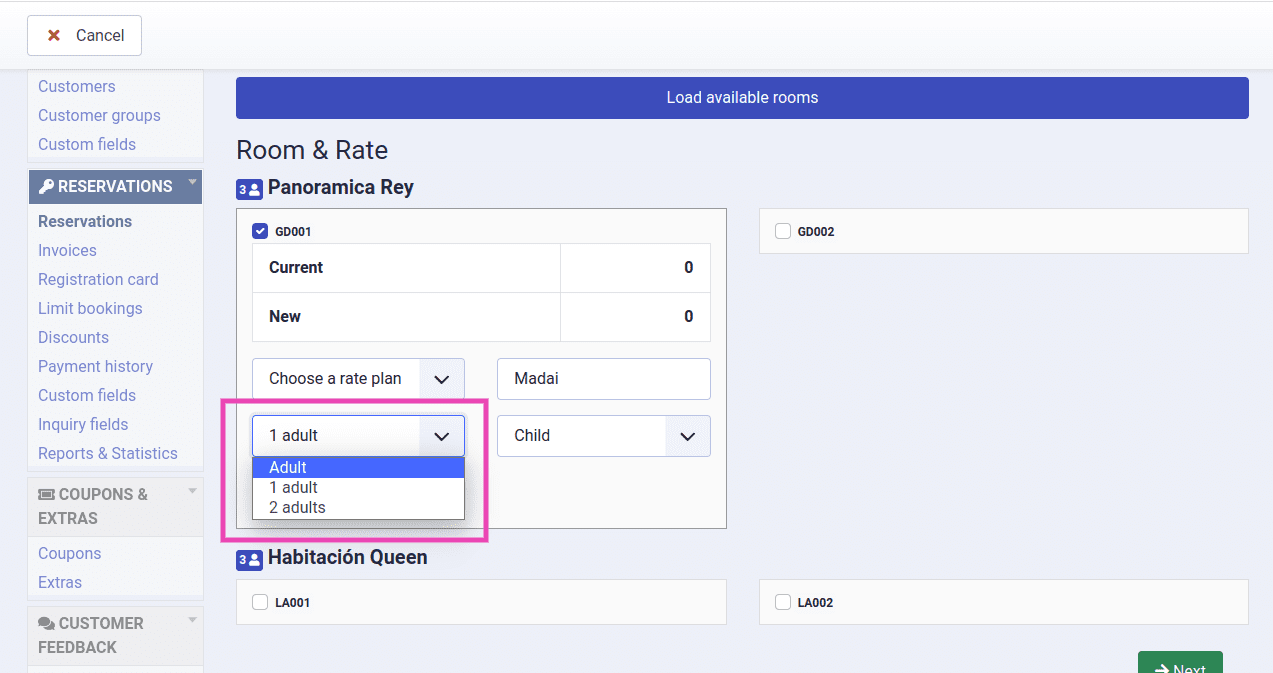Click the key icon beside RESERVATIONS
The image size is (1273, 673).
tap(46, 187)
